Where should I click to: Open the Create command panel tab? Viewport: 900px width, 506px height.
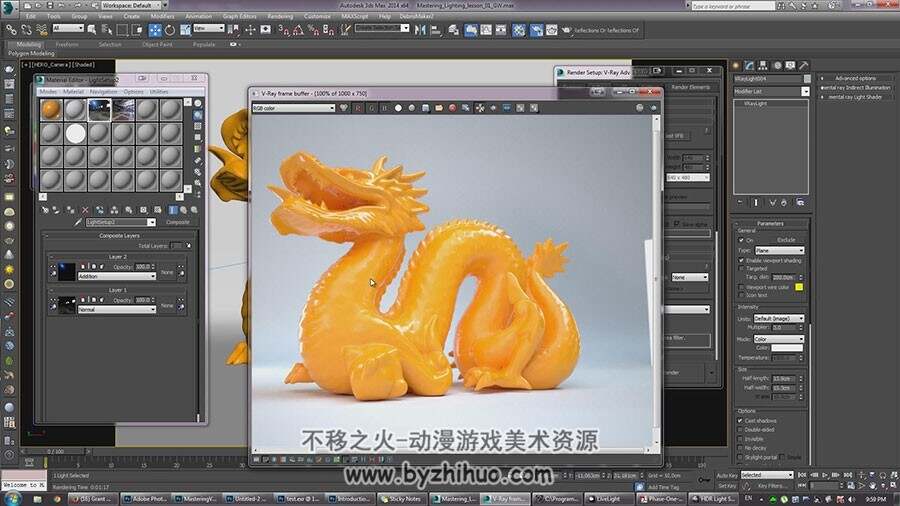click(736, 65)
